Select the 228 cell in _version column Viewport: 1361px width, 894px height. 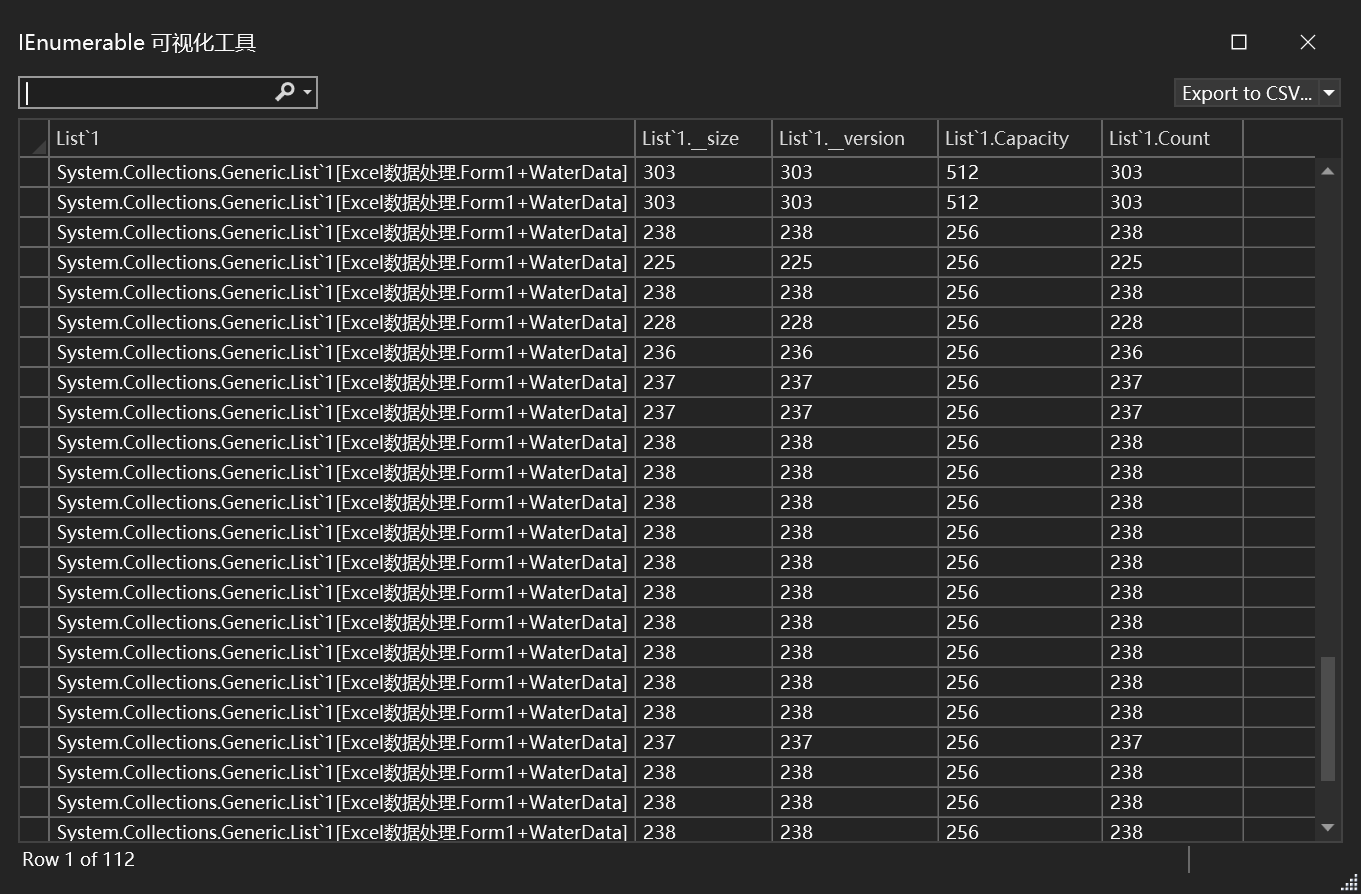[855, 322]
